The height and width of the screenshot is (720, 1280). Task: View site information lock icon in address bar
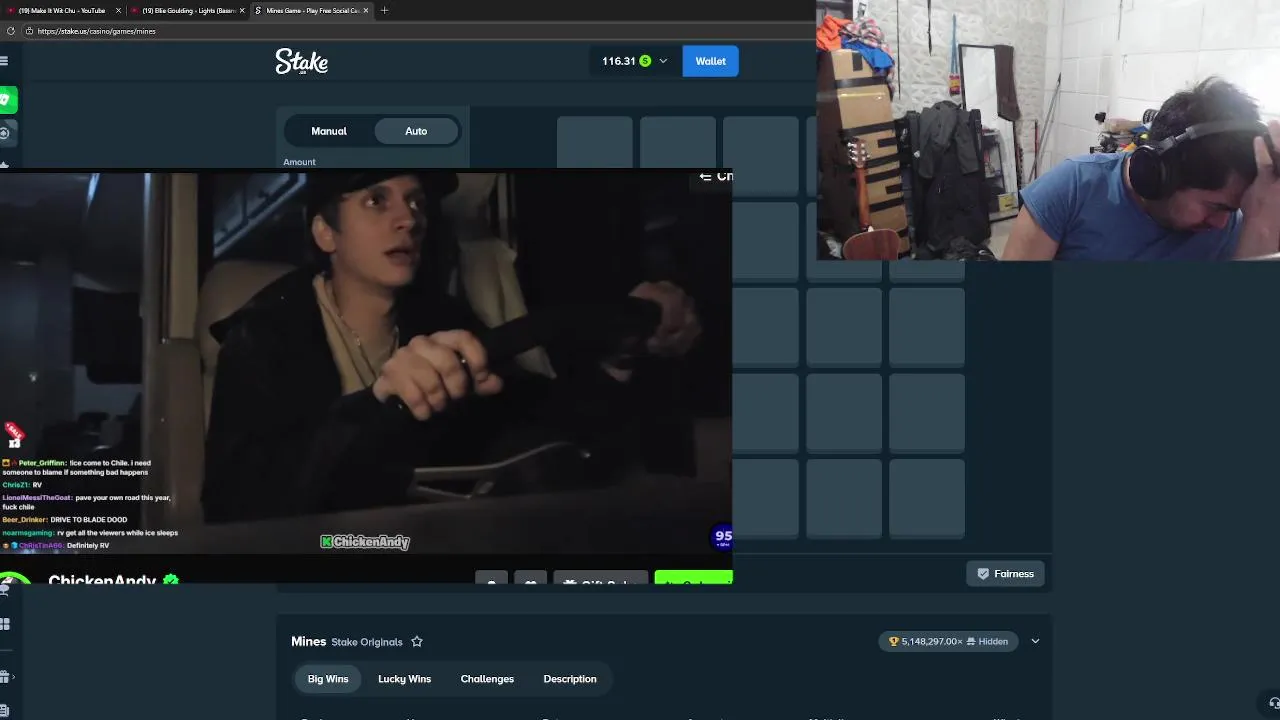tap(29, 31)
